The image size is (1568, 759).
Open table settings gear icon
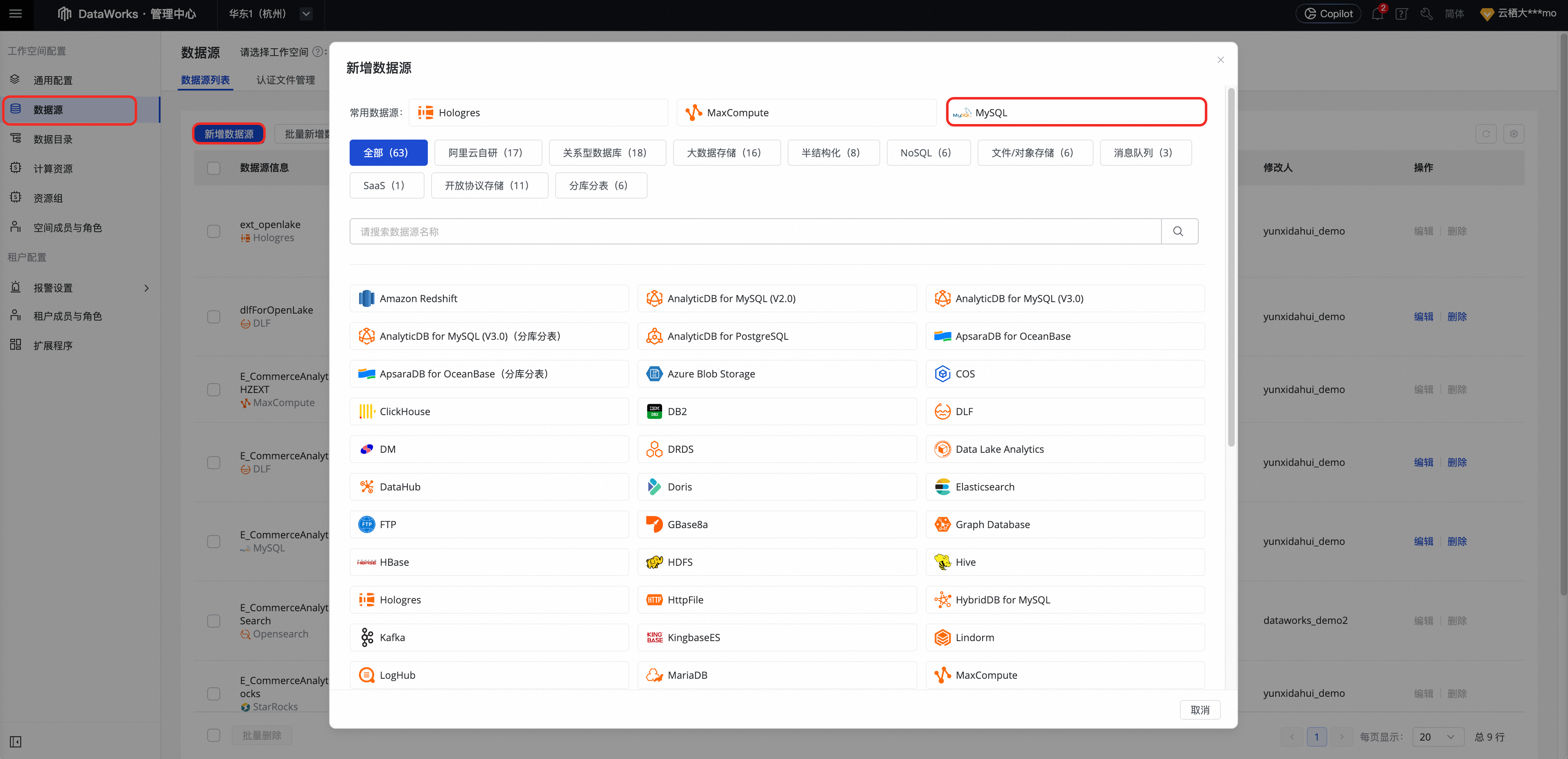pos(1514,134)
